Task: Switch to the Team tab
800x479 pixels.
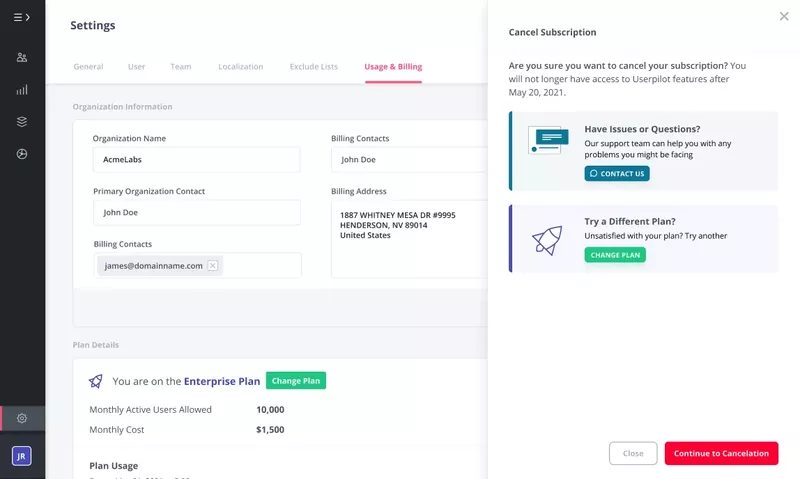Action: coord(181,66)
